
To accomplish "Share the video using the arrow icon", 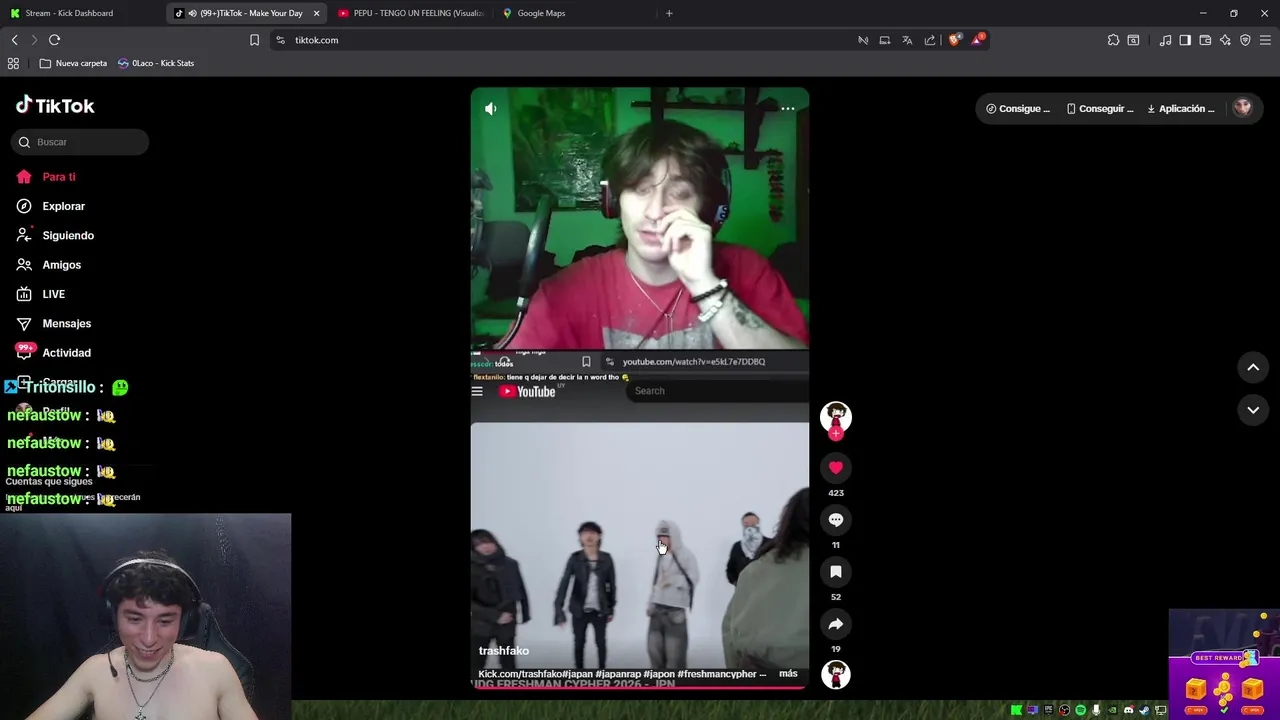I will (x=836, y=623).
